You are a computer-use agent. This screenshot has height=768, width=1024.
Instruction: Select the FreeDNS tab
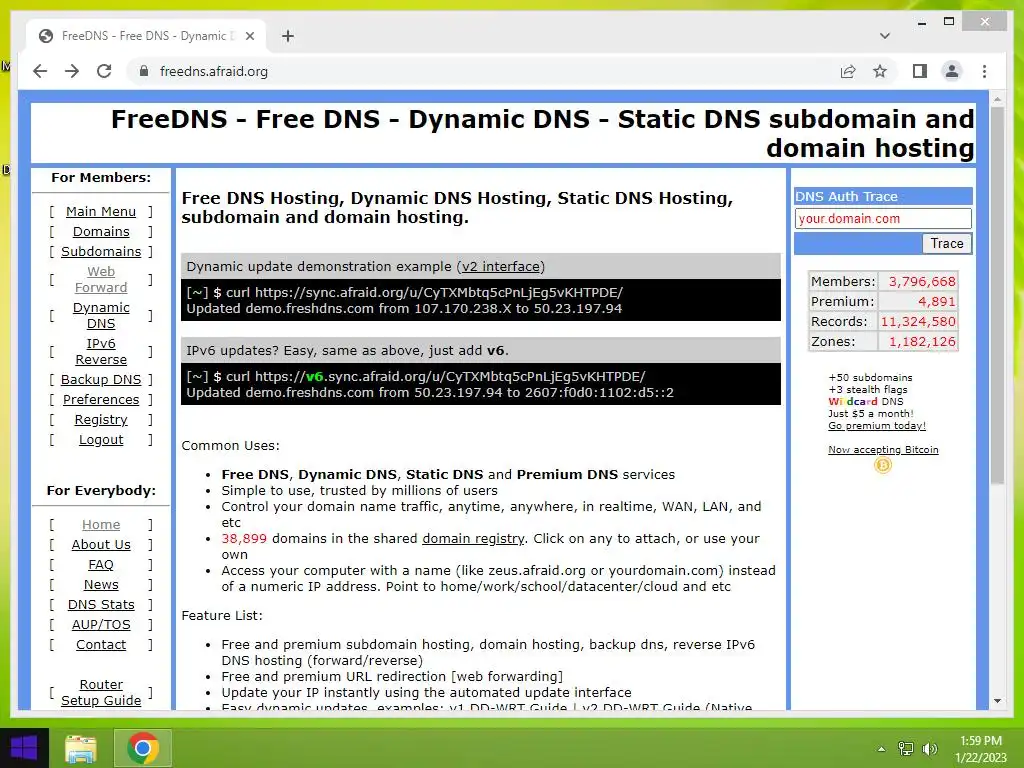[145, 36]
